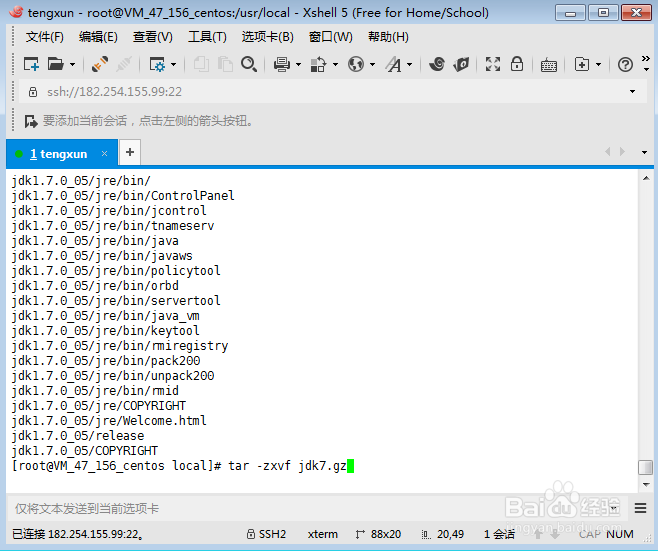Screen dimensions: 658x551
Task: Expand the Properties dropdown arrow
Action: pyautogui.click(x=173, y=65)
